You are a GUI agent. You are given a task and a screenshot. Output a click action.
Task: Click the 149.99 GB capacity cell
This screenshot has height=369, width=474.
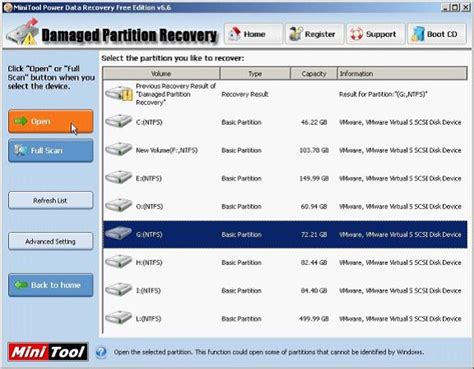[x=314, y=179]
